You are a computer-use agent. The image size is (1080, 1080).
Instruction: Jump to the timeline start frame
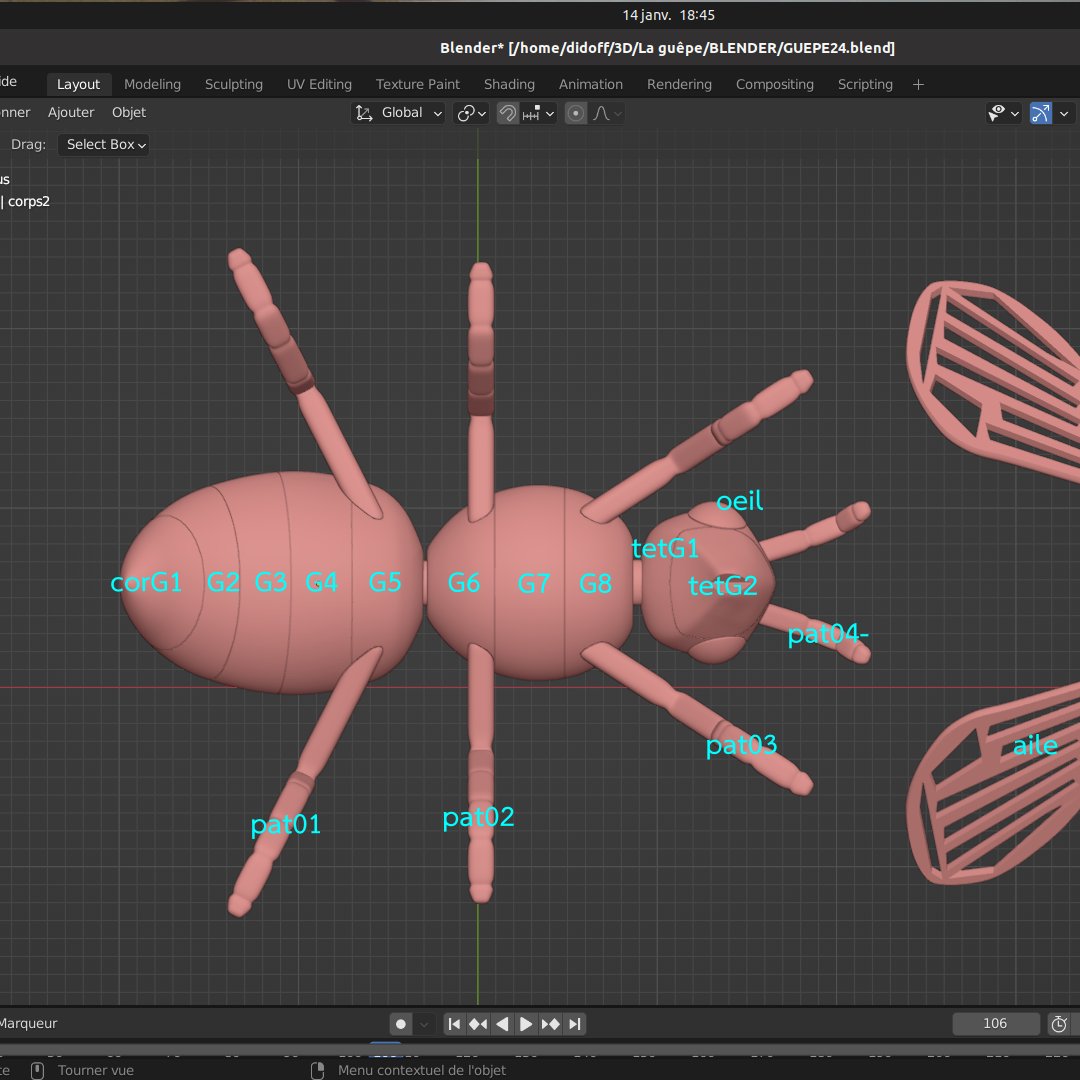coord(454,1024)
